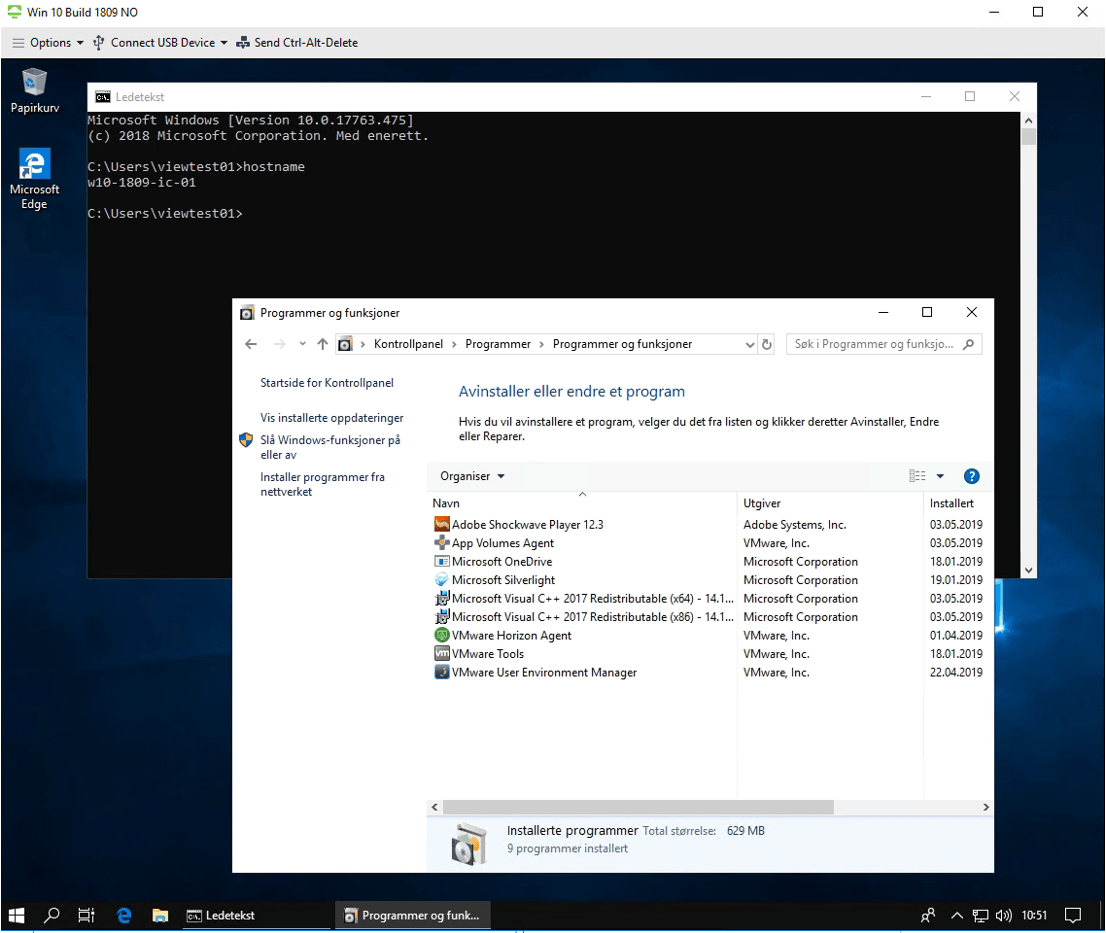Open the recent locations dropdown arrow

pyautogui.click(x=303, y=344)
